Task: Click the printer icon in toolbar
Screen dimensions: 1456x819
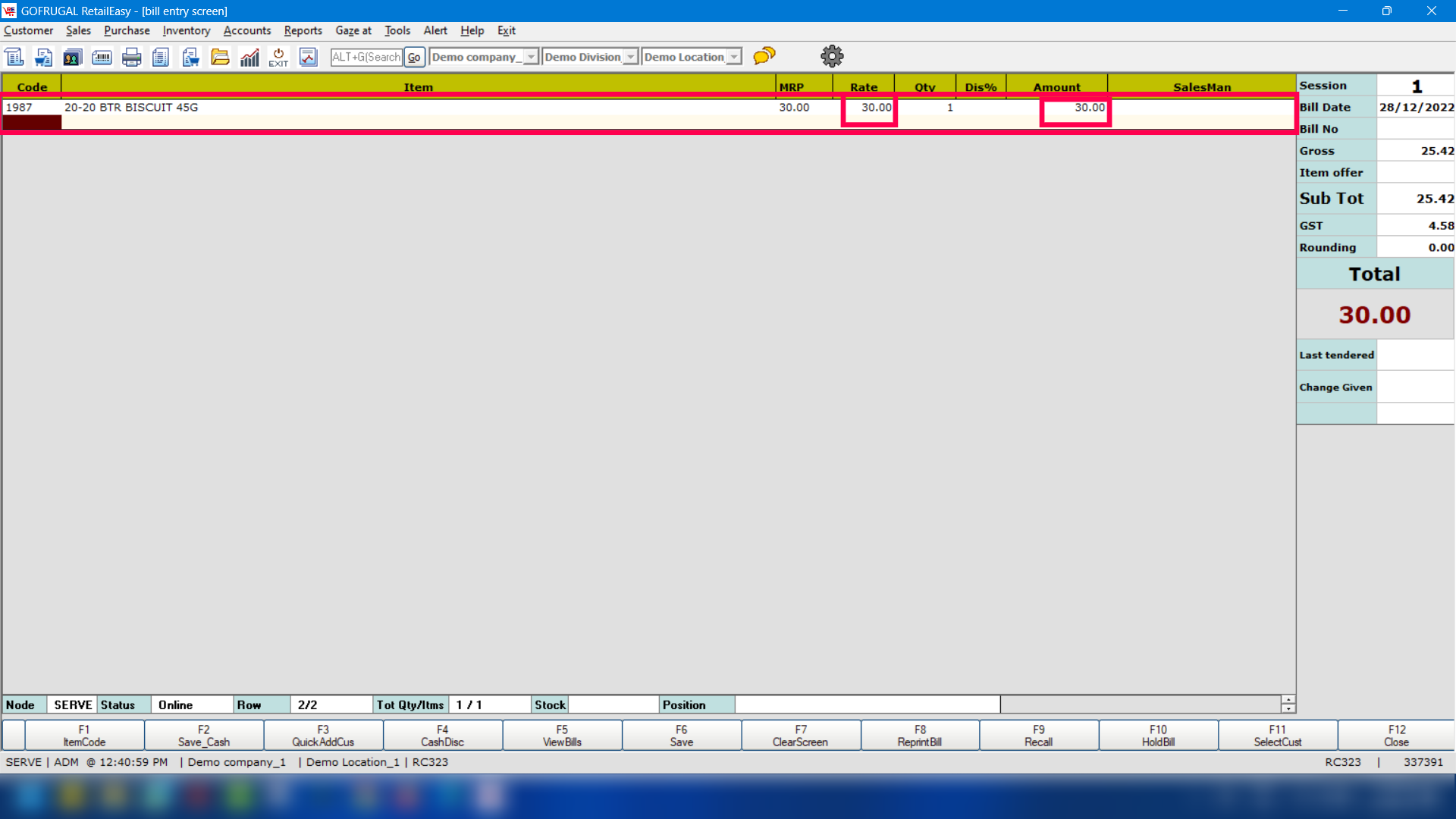Action: tap(131, 57)
